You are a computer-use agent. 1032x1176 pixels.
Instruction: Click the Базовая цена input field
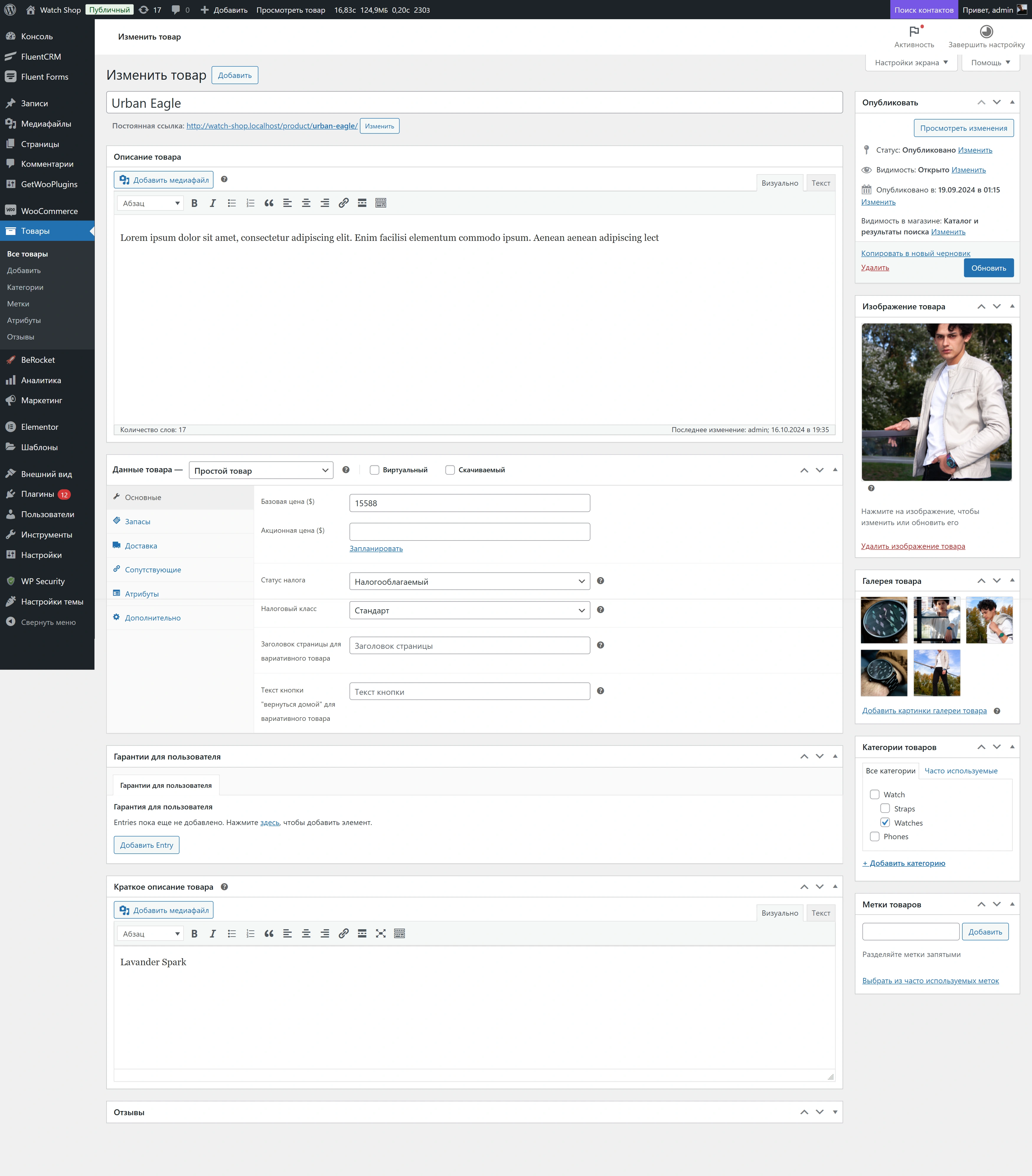coord(469,503)
